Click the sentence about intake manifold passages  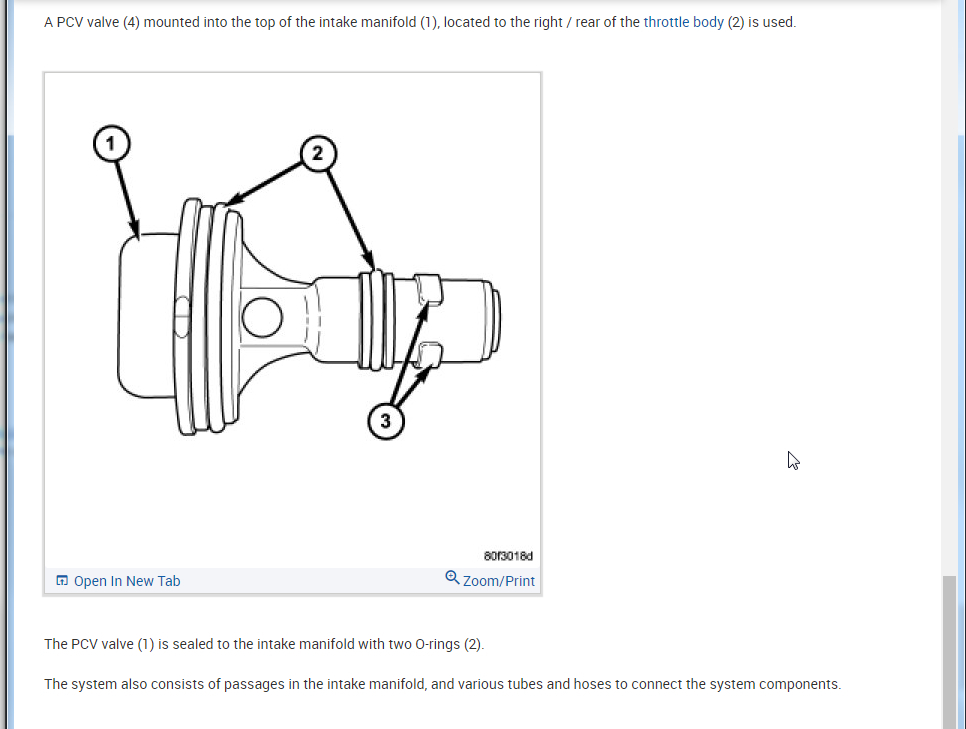[442, 684]
